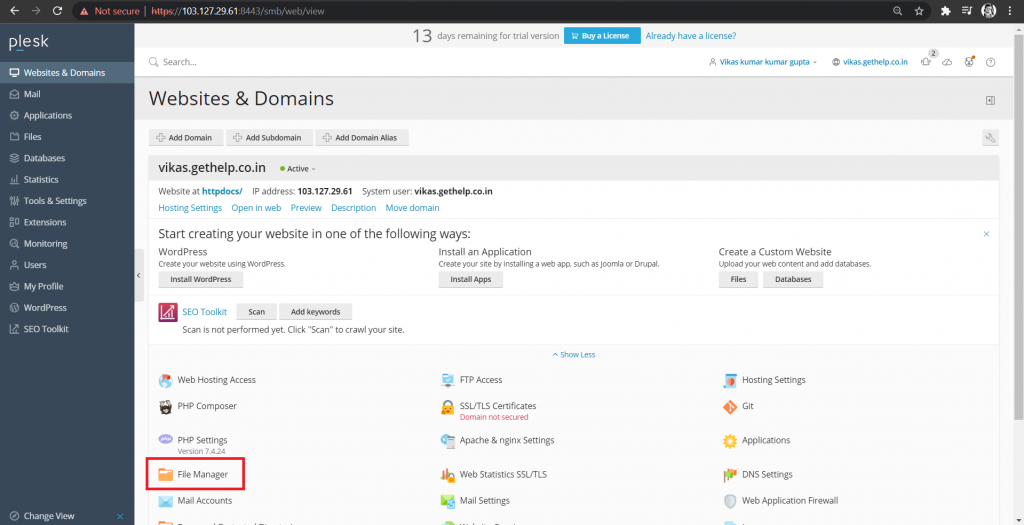Open the Hosting Settings link under the domain
This screenshot has height=525, width=1024.
(190, 208)
